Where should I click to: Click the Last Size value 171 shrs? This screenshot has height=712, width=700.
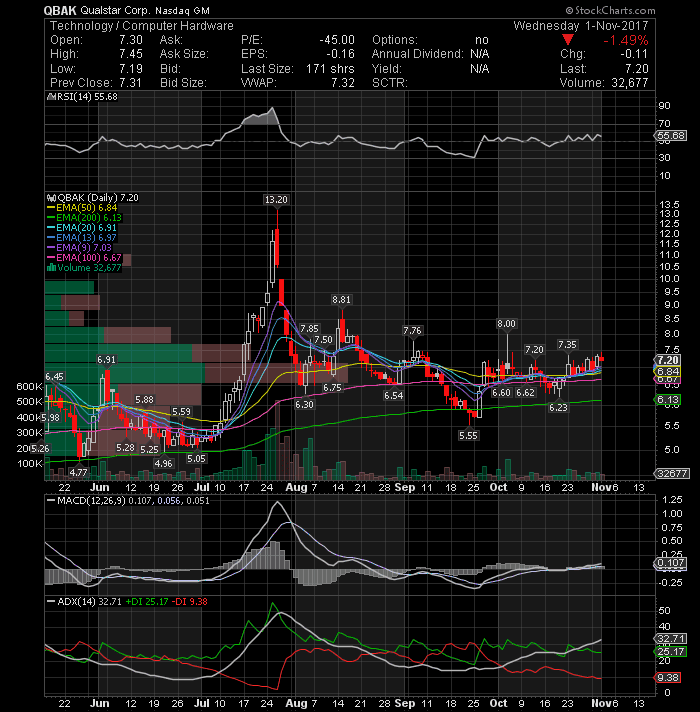330,69
